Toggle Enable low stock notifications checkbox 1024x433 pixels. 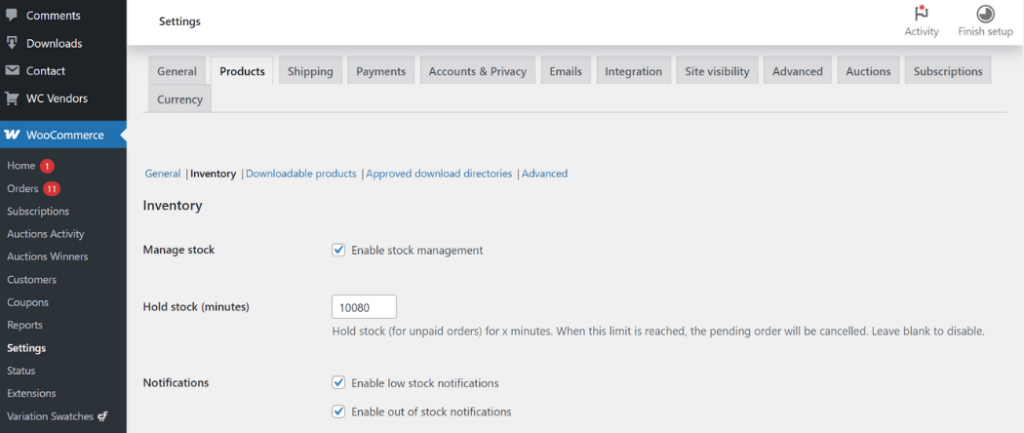[338, 383]
